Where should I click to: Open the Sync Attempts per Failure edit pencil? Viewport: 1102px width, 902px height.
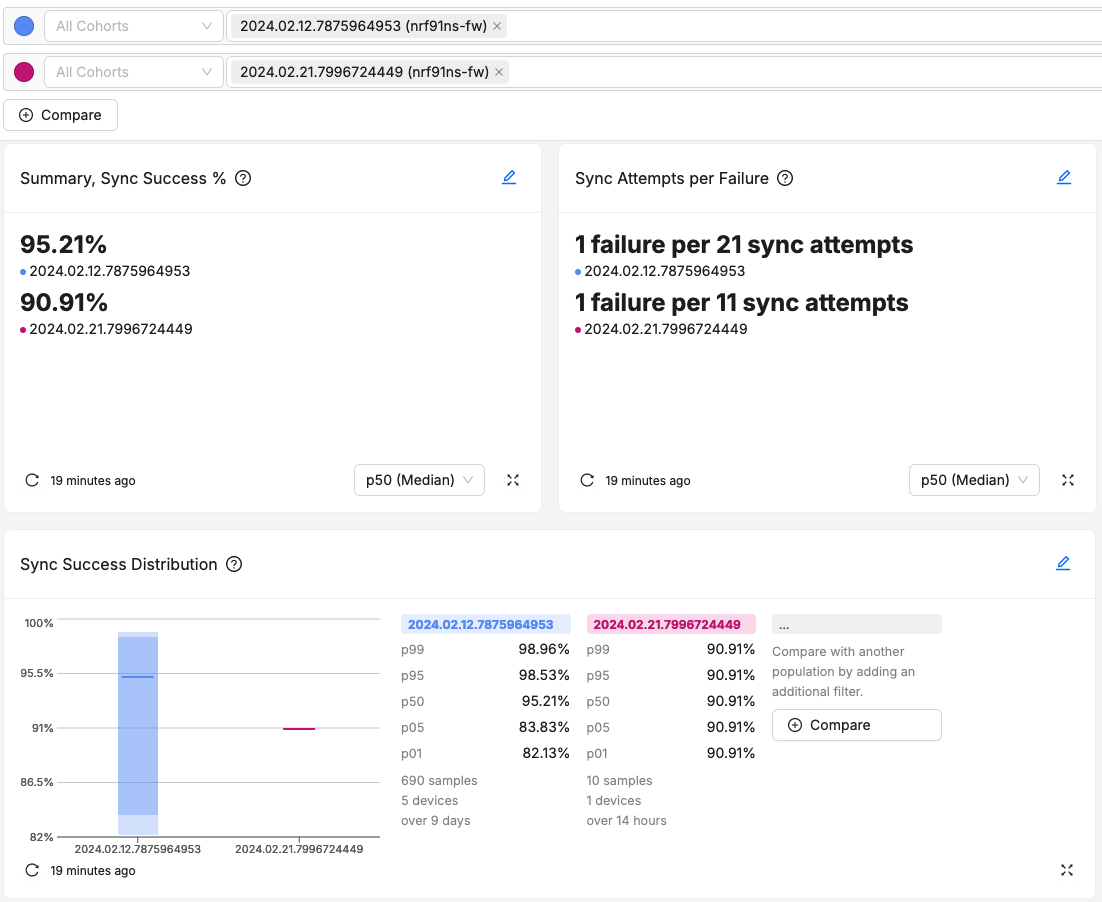click(x=1064, y=177)
